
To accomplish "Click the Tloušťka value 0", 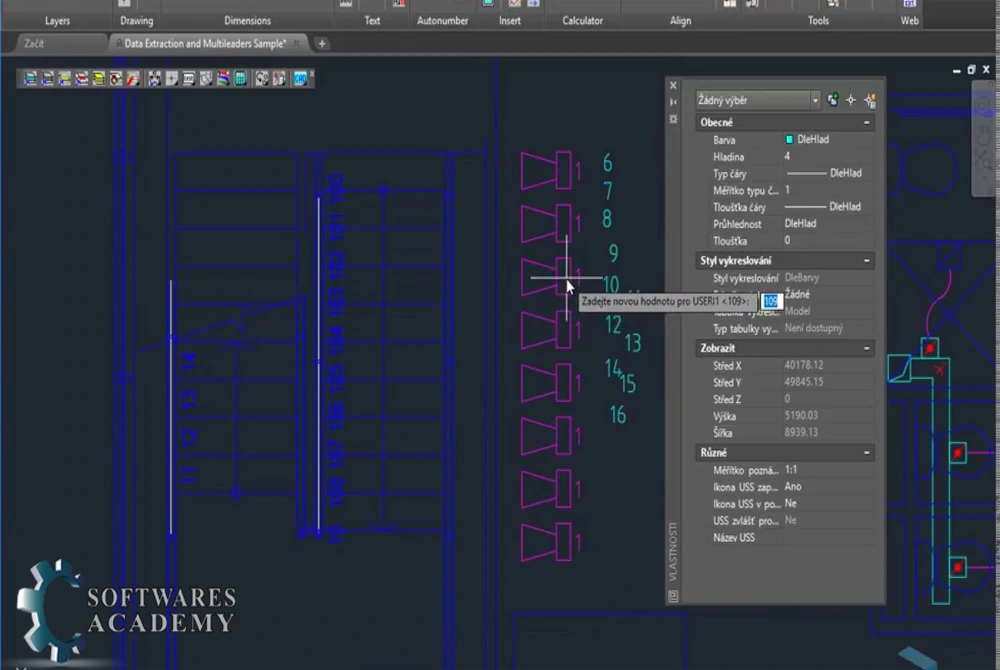I will [x=787, y=240].
